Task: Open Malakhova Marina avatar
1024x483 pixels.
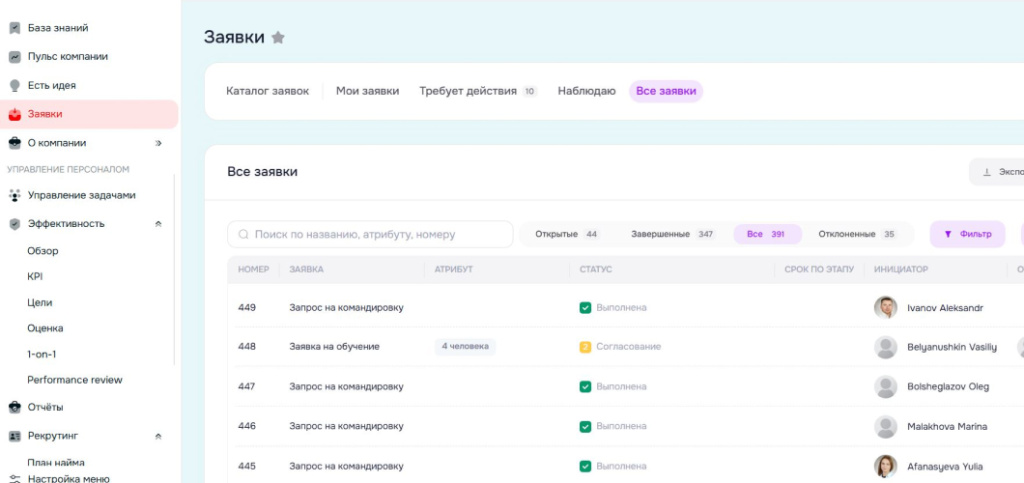Action: (886, 426)
